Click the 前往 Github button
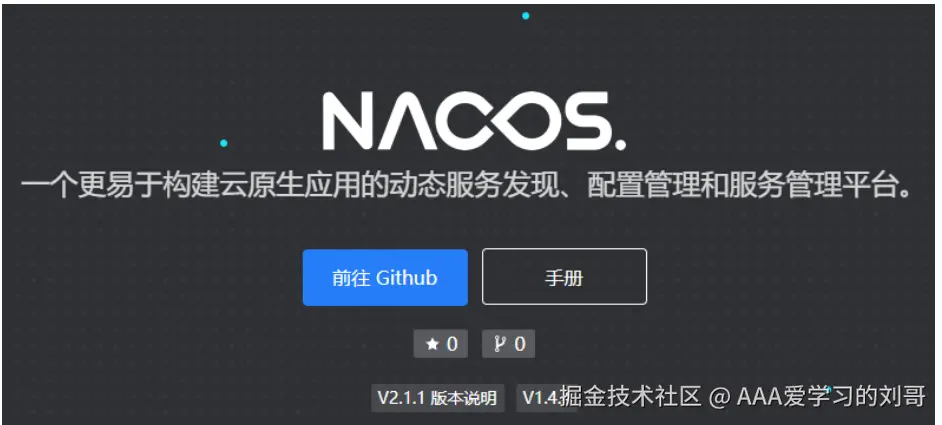Image resolution: width=942 pixels, height=425 pixels. coord(385,278)
